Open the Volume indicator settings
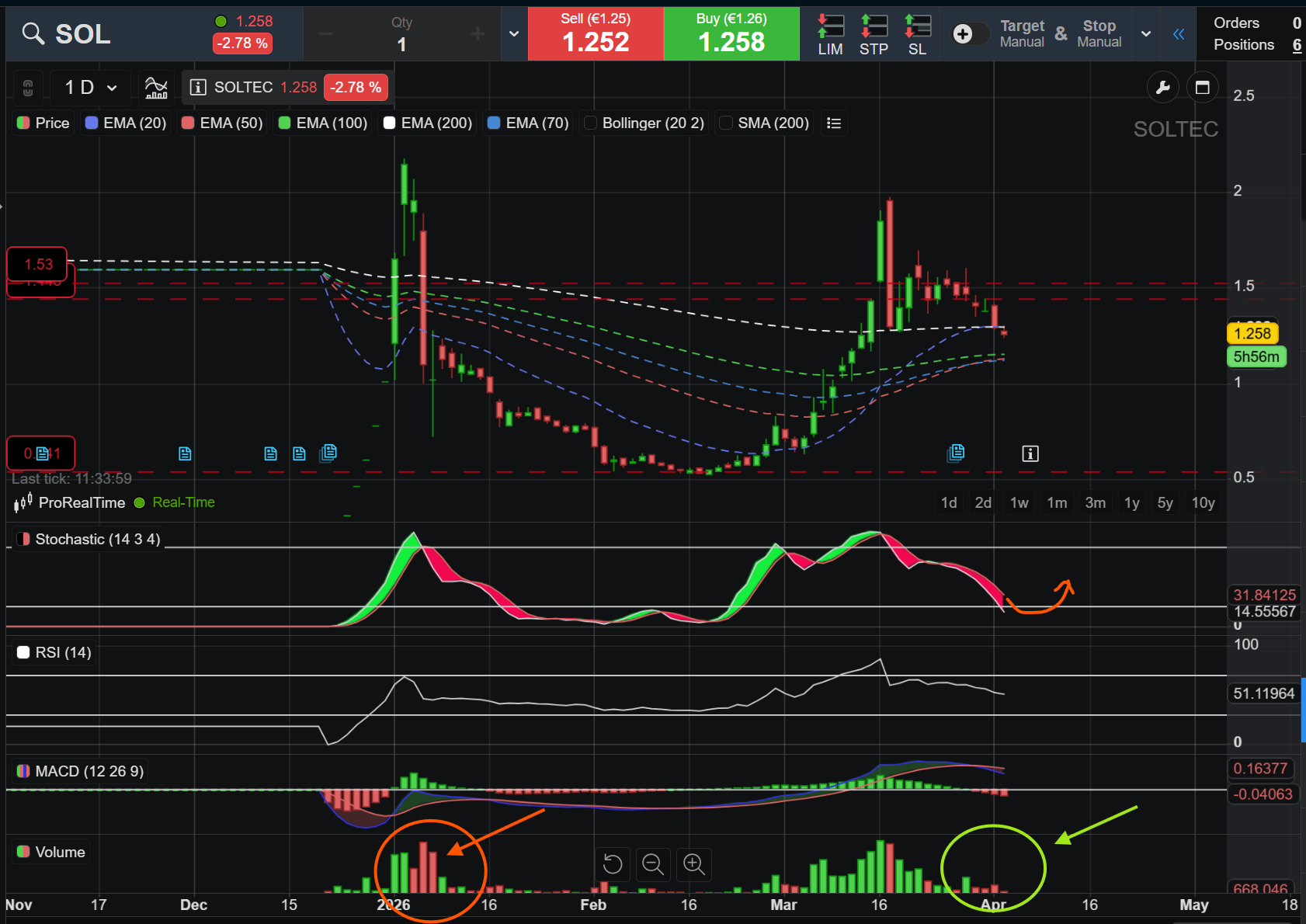 (x=51, y=853)
